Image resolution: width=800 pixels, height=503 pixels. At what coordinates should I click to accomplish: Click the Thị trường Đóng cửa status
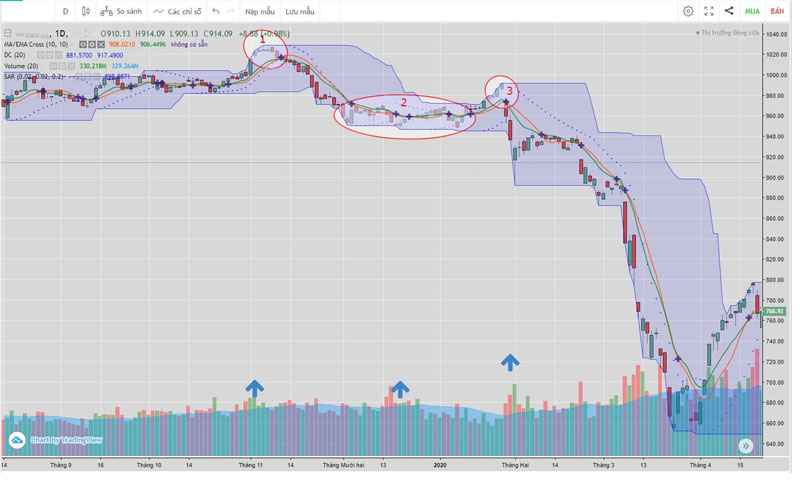(730, 33)
